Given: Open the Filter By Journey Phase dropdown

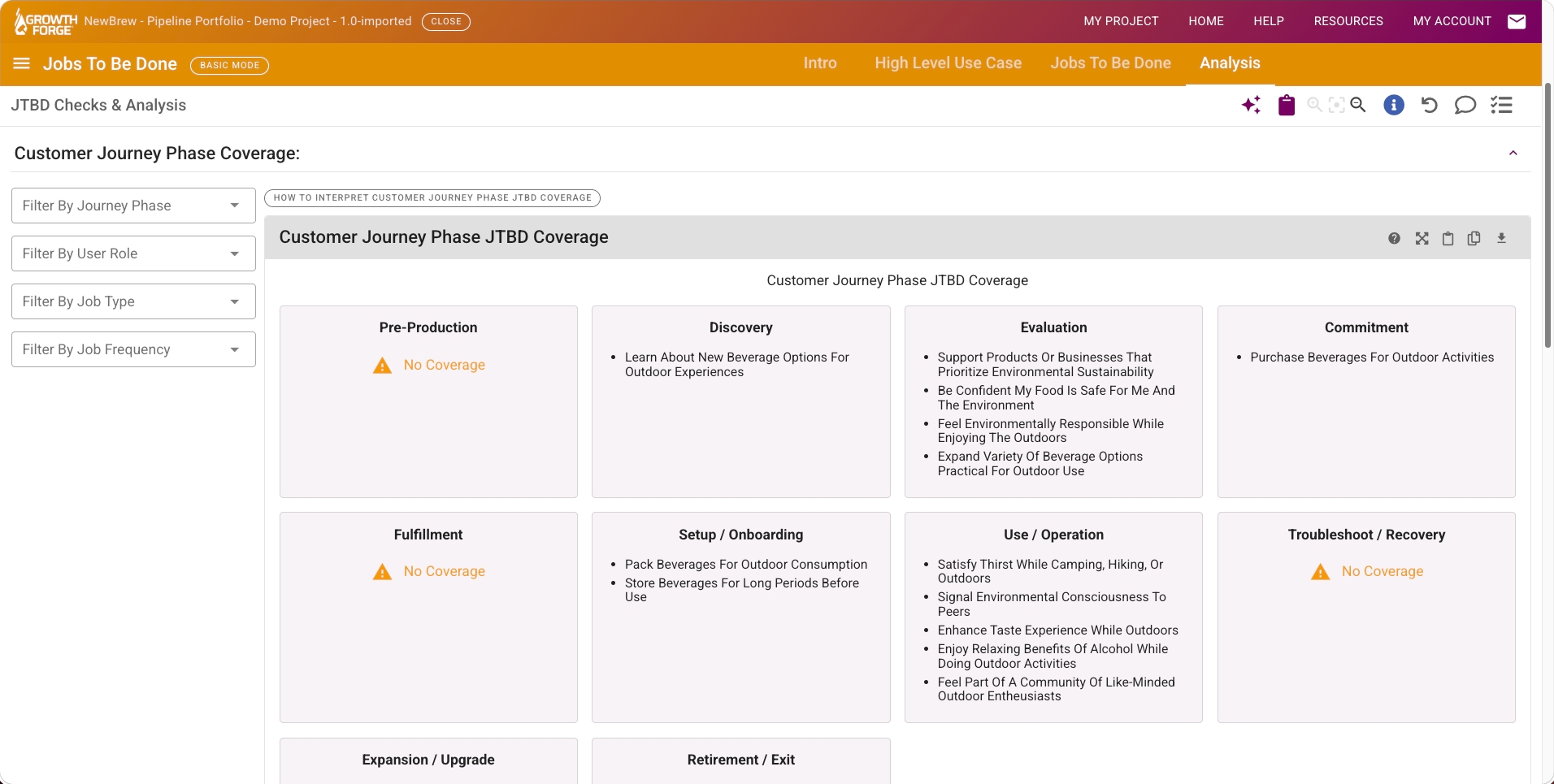Looking at the screenshot, I should tap(133, 206).
